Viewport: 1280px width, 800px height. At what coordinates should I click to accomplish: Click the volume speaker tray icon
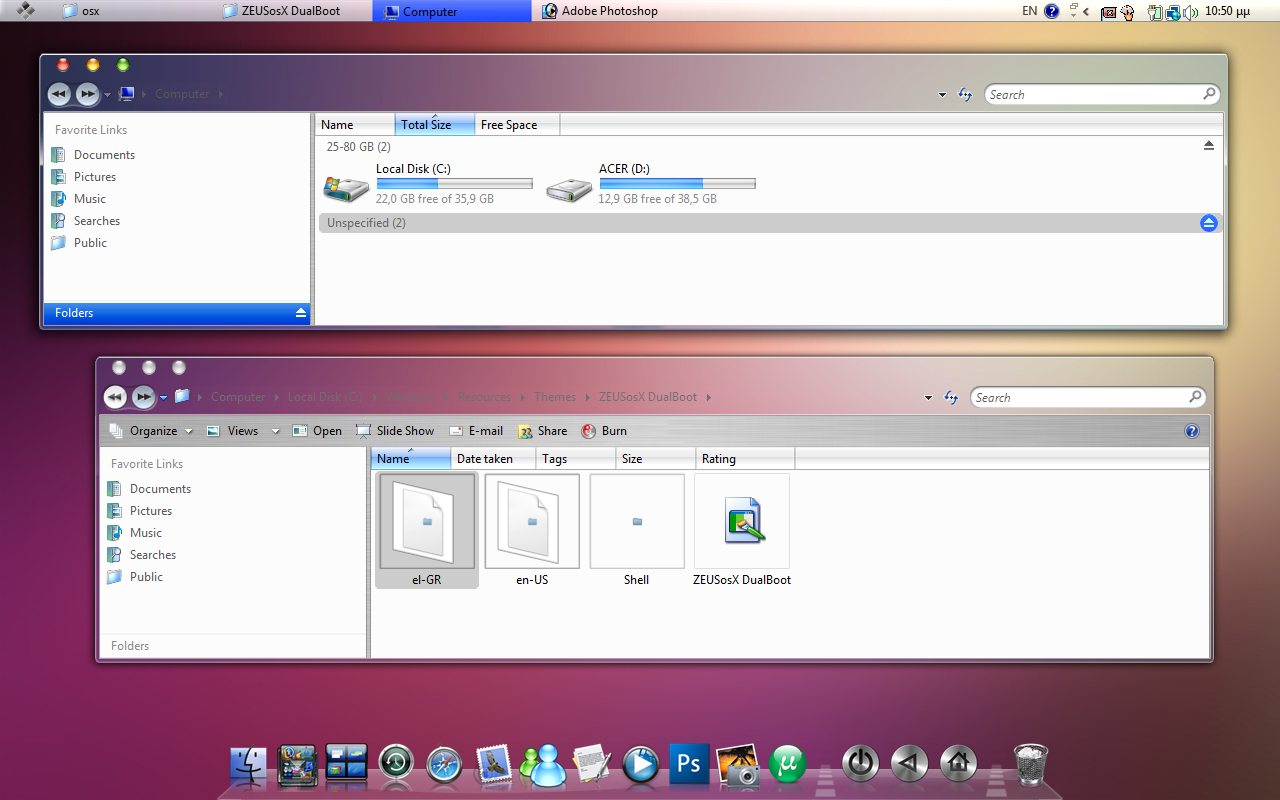pyautogui.click(x=1191, y=12)
